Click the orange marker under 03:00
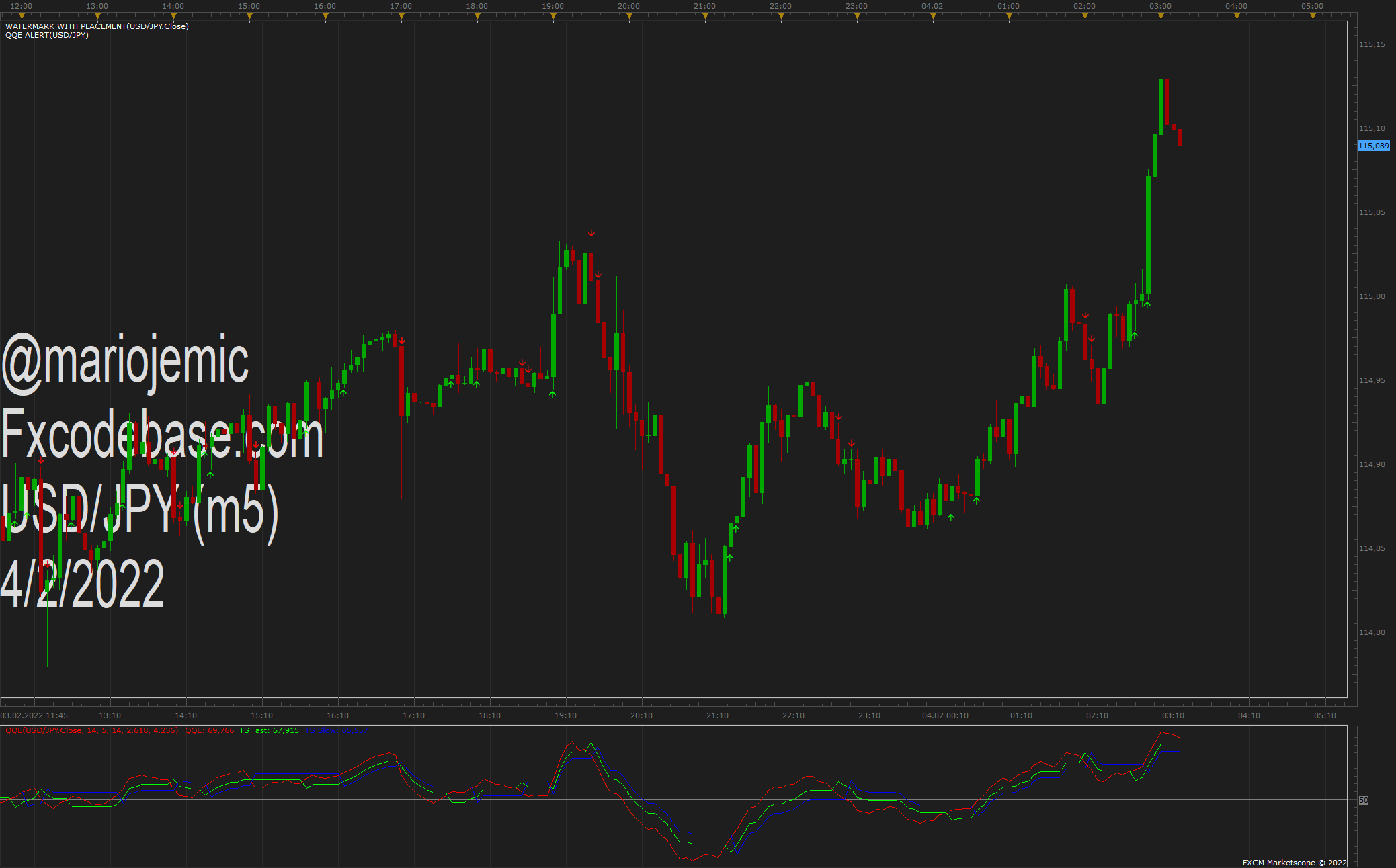The width and height of the screenshot is (1396, 868). pos(1161,16)
